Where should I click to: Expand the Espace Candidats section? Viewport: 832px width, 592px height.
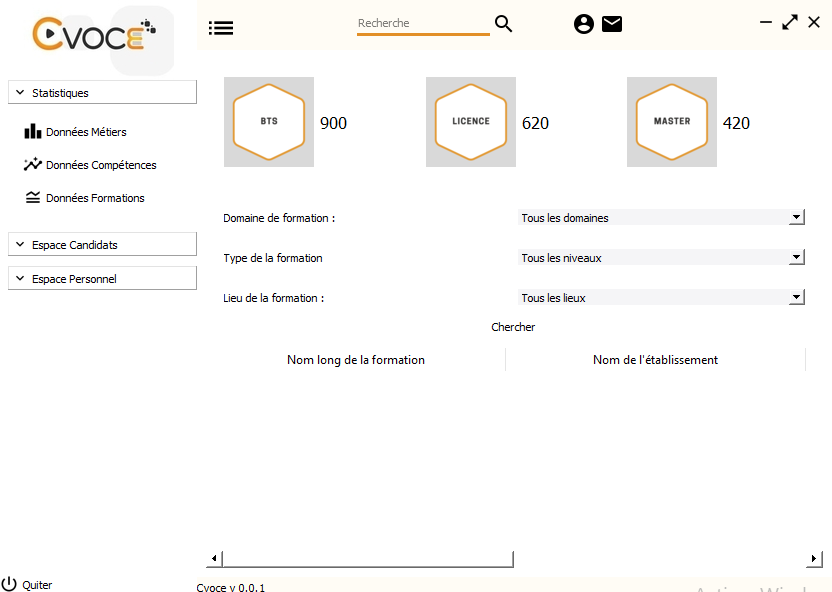point(102,243)
